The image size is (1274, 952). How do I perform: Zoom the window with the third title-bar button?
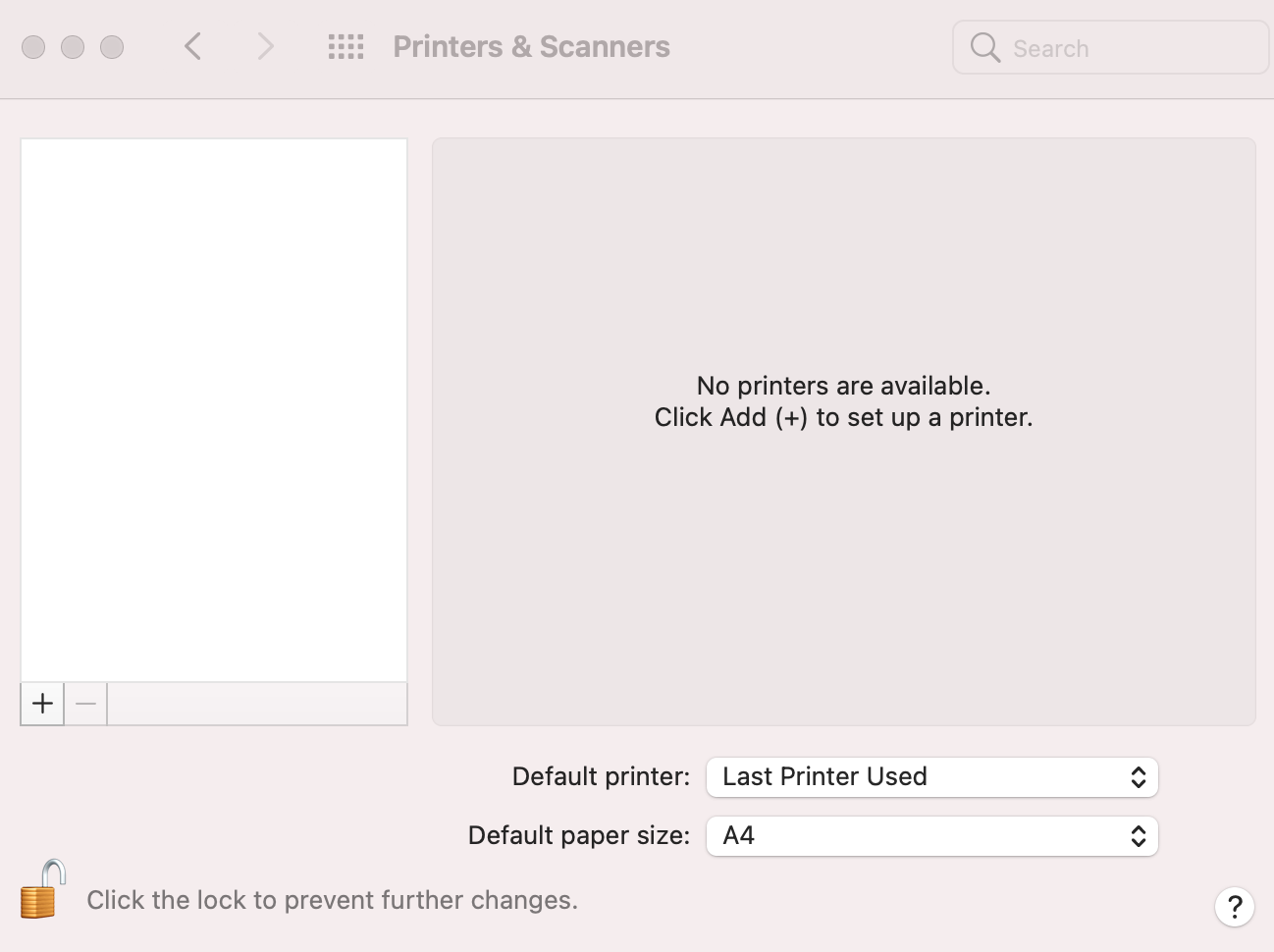tap(112, 47)
